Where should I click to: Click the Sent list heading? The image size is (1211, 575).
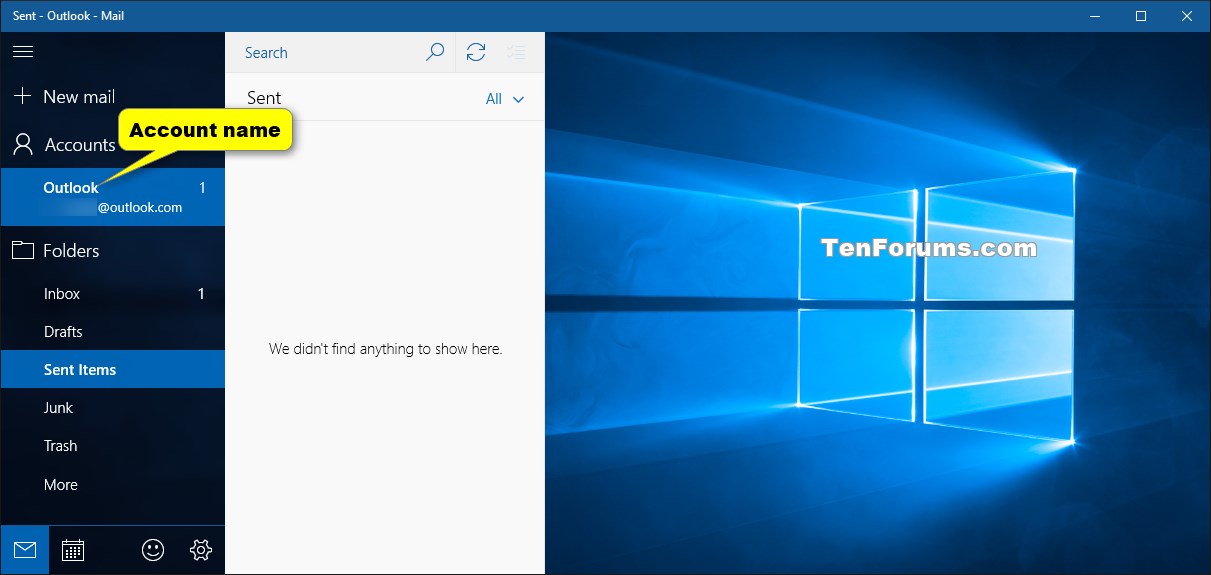pyautogui.click(x=264, y=98)
